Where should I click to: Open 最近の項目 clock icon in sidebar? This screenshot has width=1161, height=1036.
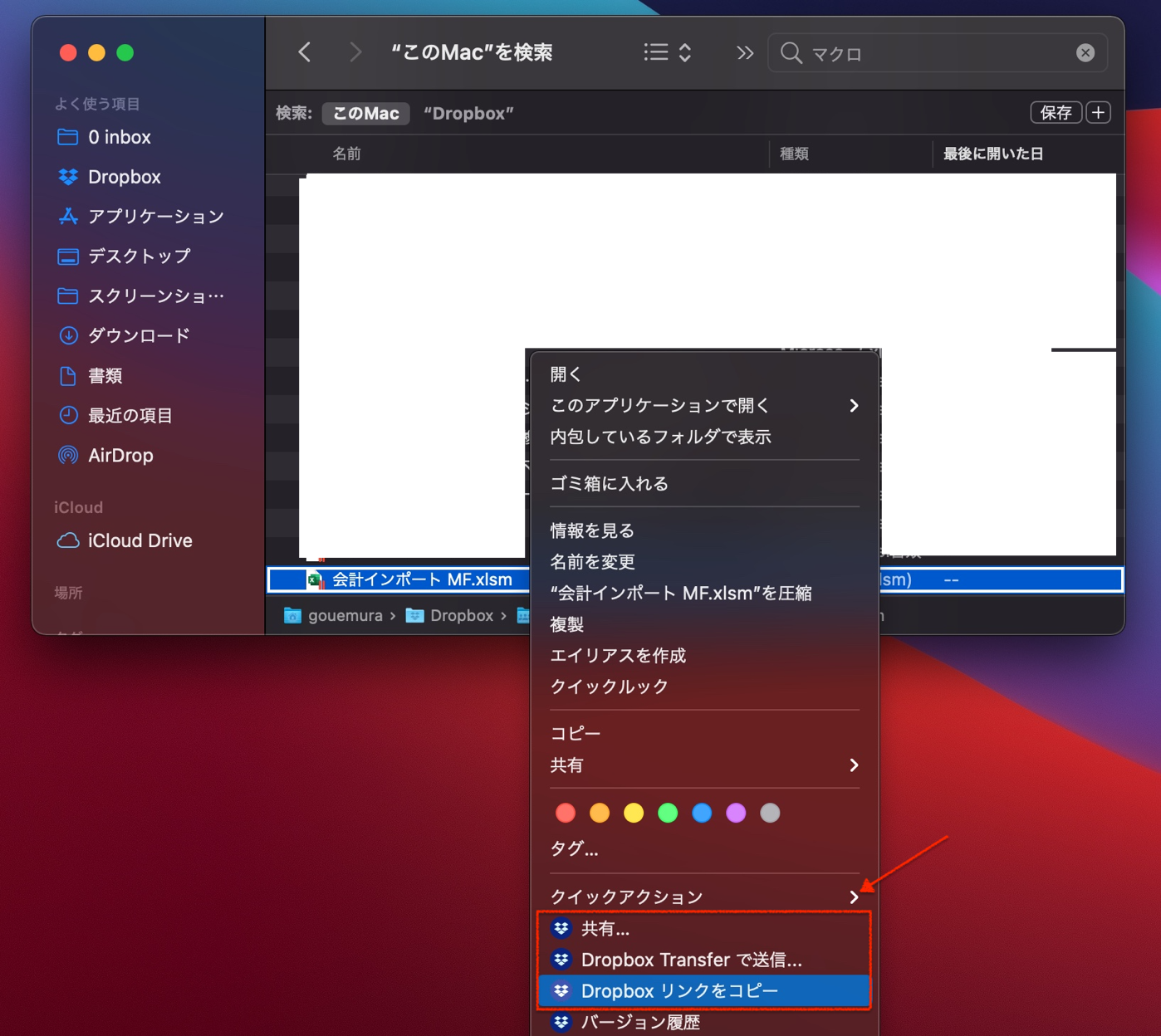click(68, 415)
